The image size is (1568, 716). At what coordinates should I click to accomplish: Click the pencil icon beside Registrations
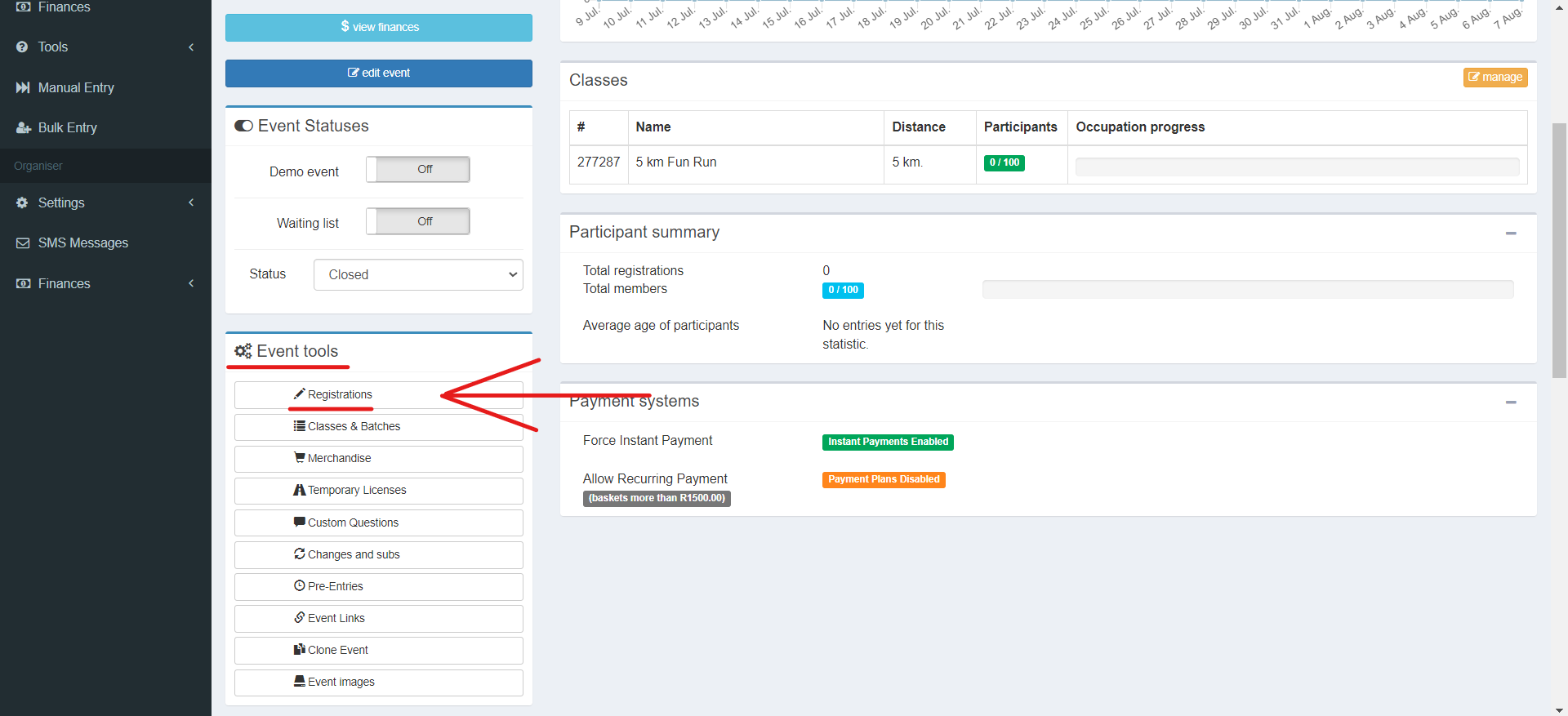(300, 394)
